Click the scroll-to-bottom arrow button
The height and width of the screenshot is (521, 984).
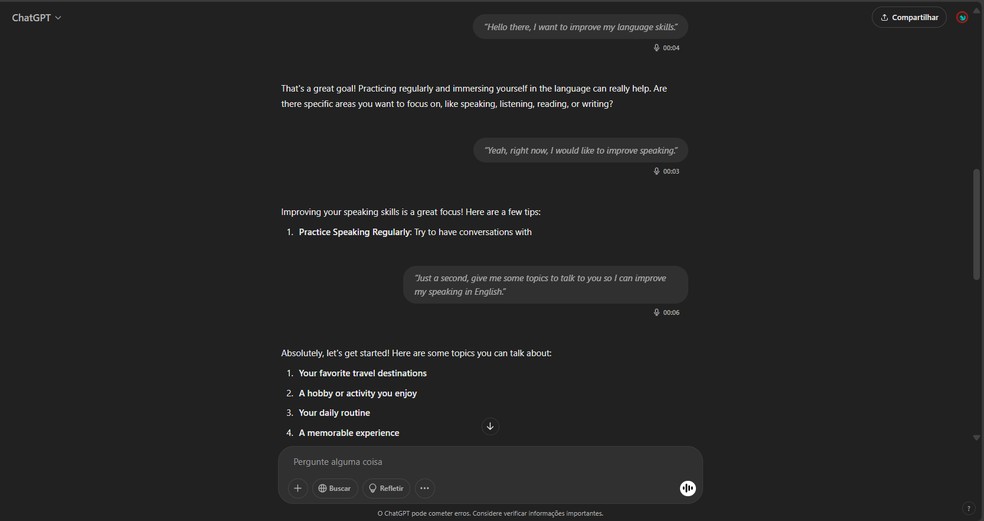(x=490, y=426)
